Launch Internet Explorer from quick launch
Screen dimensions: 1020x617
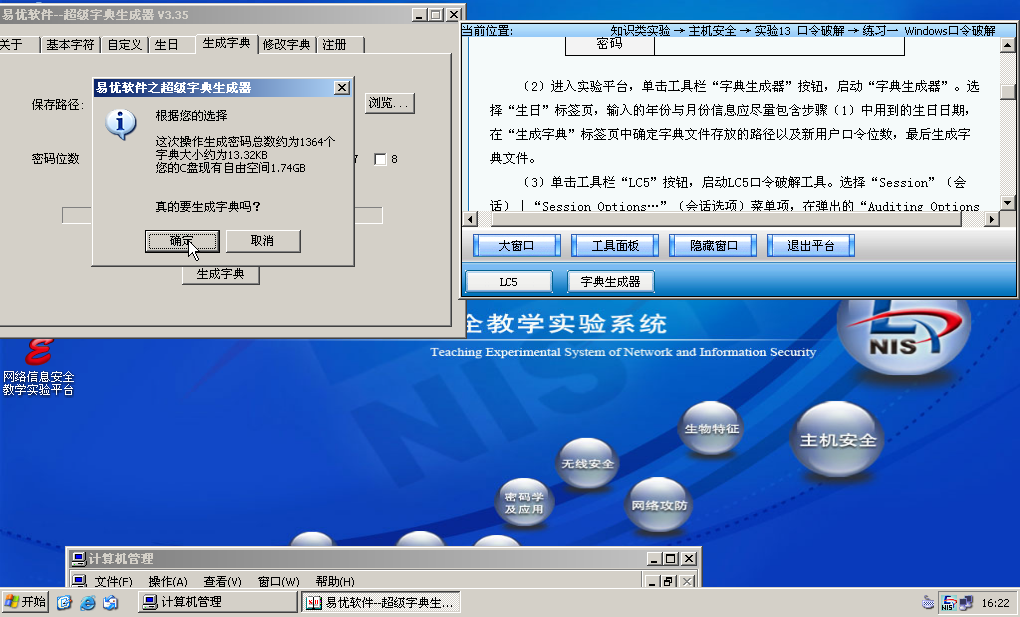tap(87, 603)
